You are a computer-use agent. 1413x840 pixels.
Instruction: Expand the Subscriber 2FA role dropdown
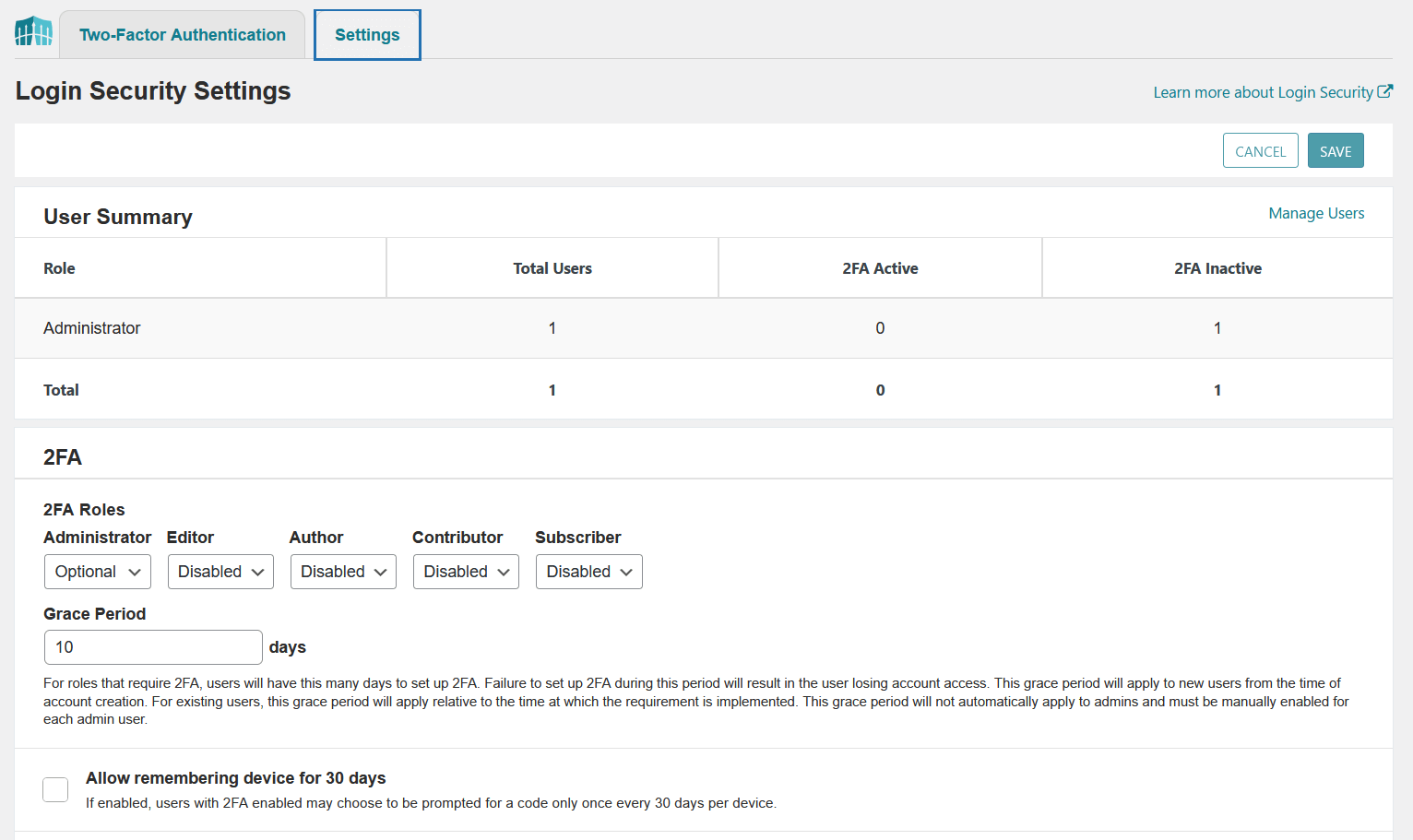click(589, 572)
